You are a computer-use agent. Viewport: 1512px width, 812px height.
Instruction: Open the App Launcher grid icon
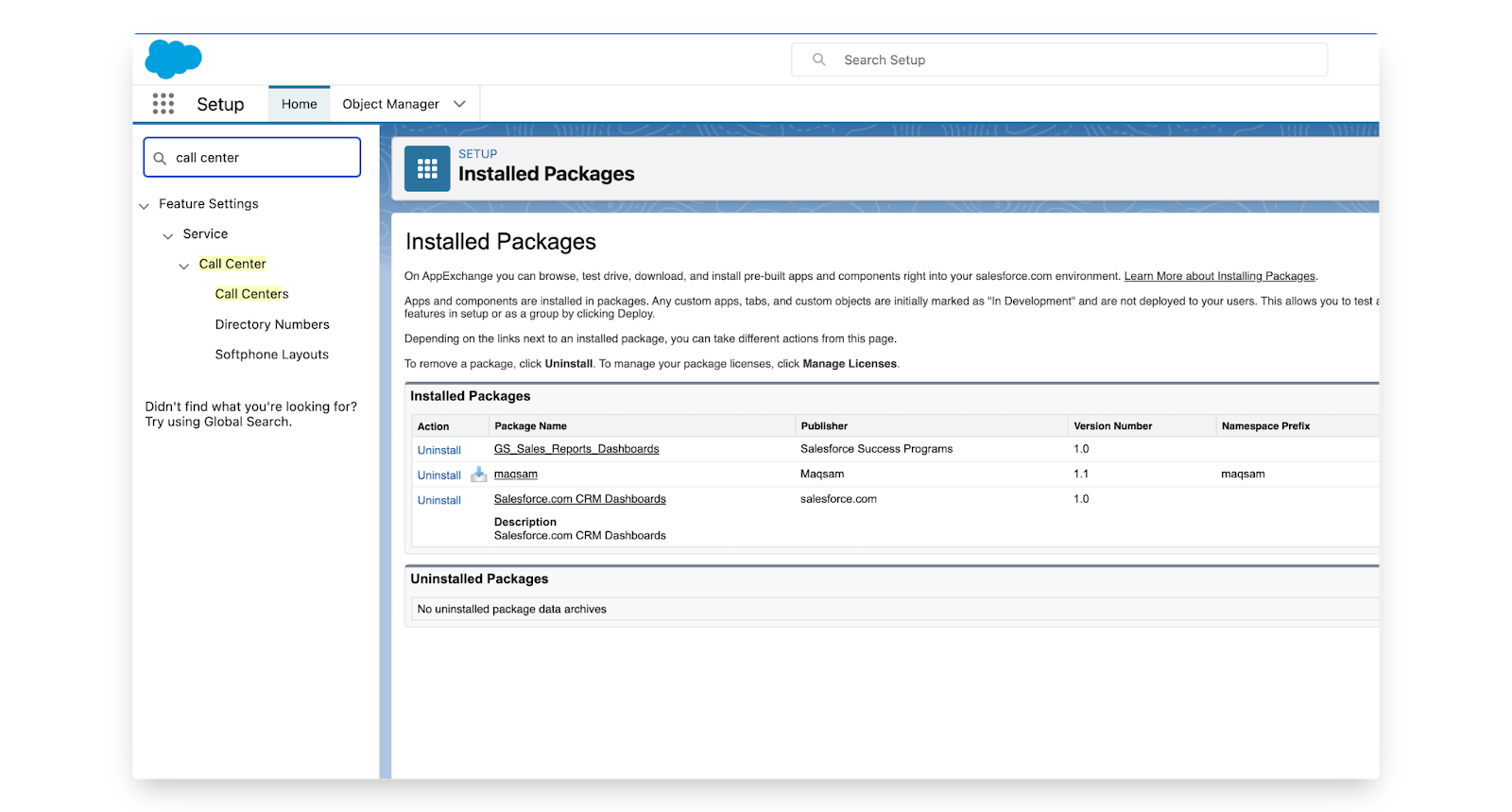(163, 104)
